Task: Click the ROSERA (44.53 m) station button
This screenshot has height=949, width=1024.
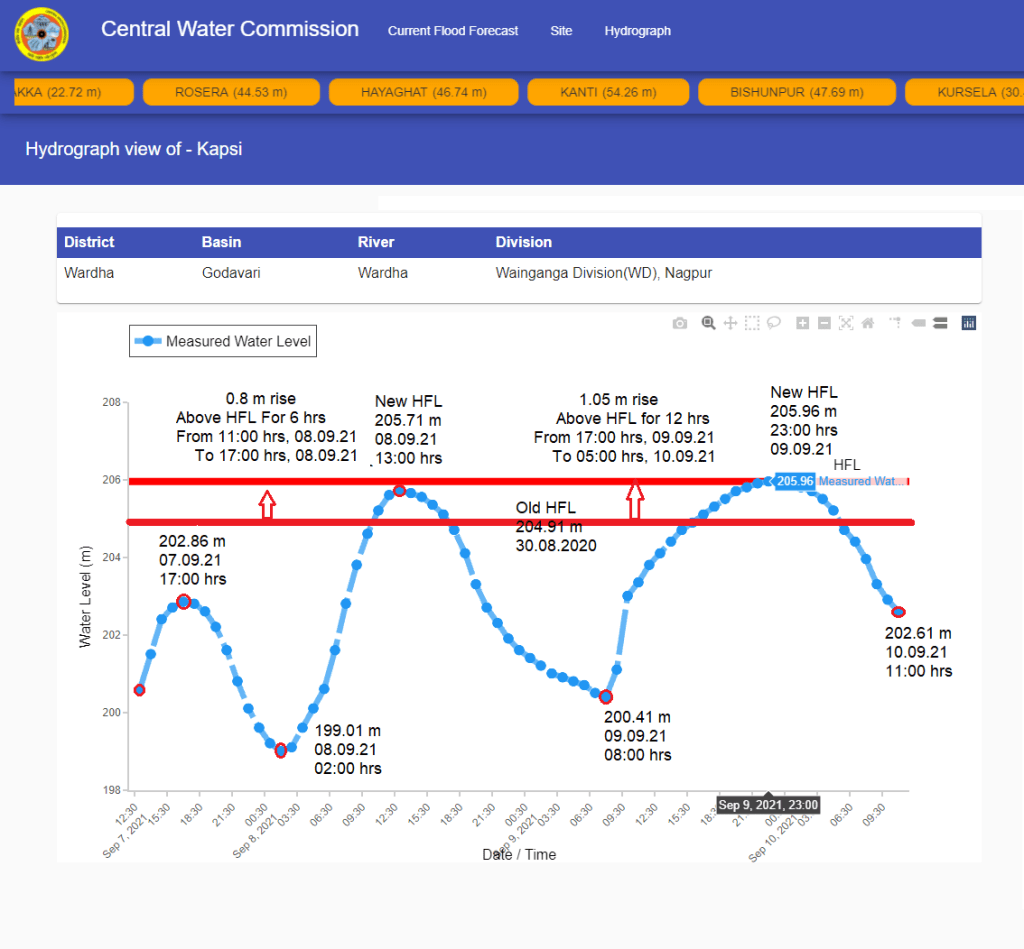Action: [x=231, y=92]
